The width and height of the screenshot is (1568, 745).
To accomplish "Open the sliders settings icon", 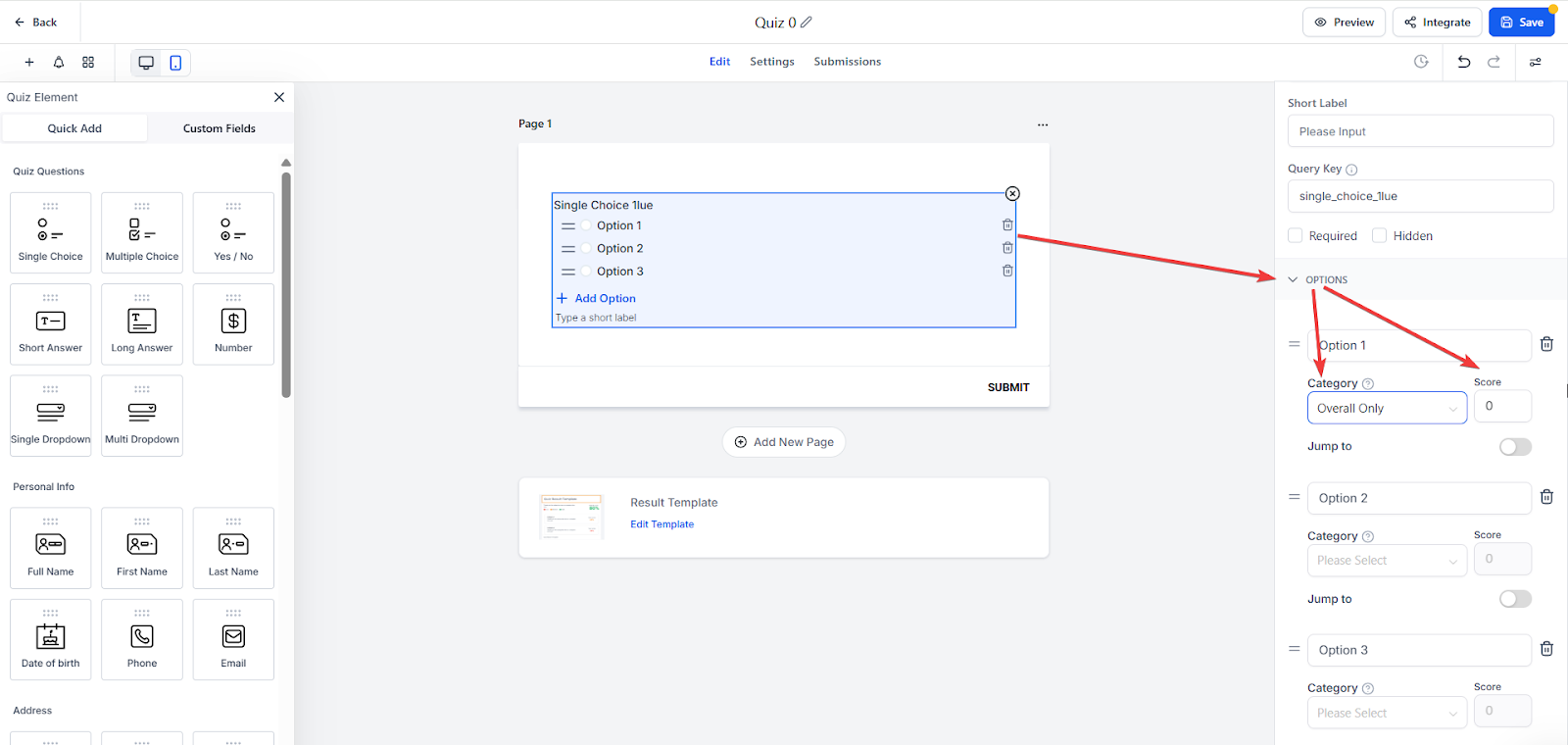I will pyautogui.click(x=1536, y=62).
